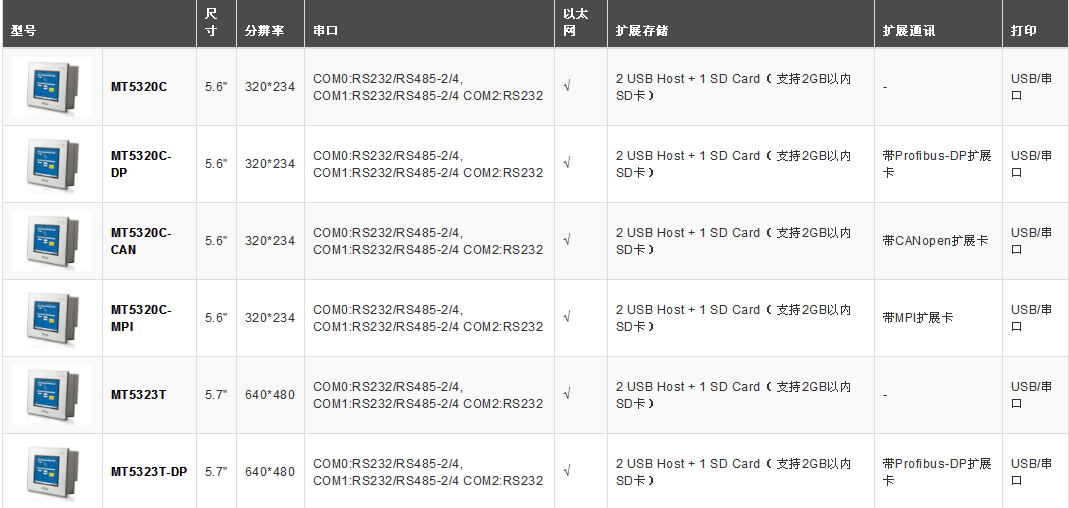Open the MT5320C-MPI model link

[141, 318]
